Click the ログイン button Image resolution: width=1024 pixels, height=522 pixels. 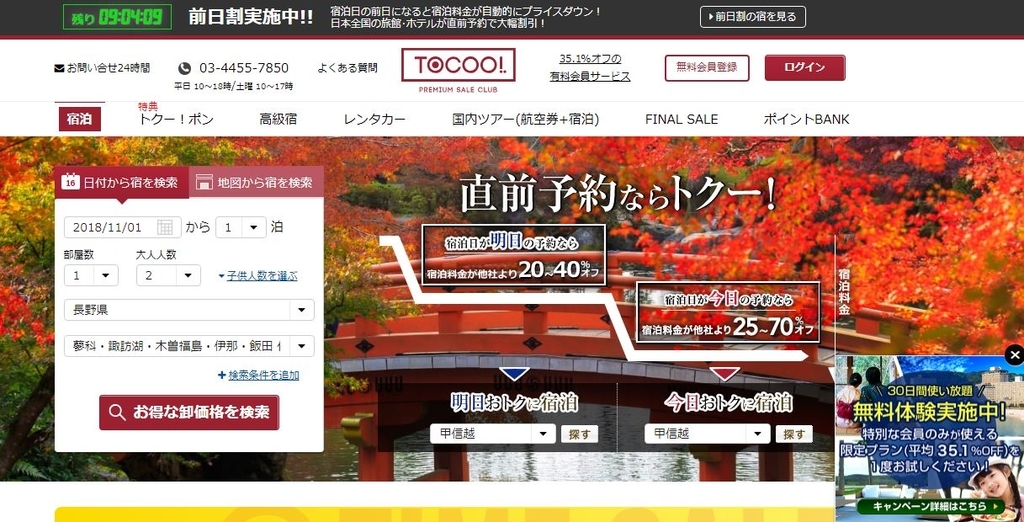(805, 67)
